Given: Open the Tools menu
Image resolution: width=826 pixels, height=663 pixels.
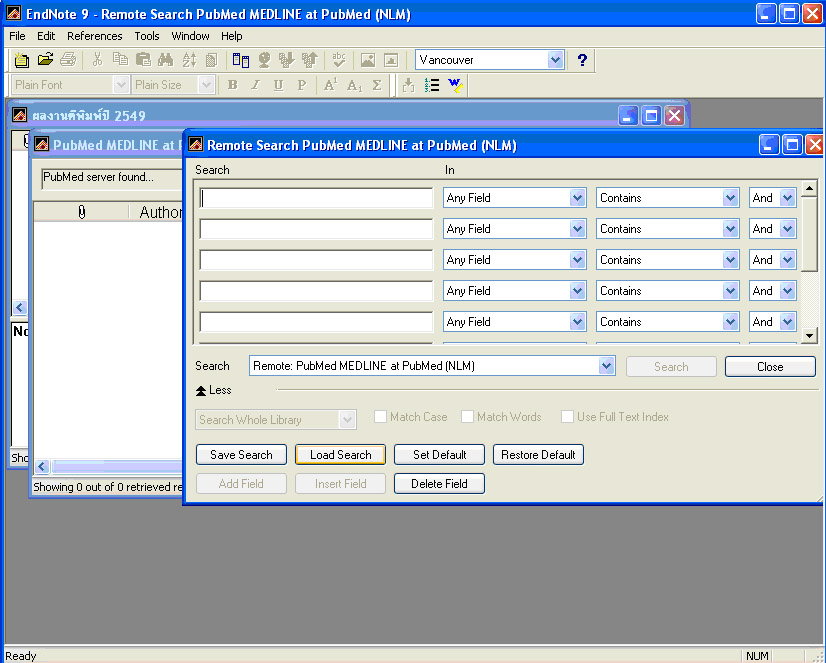Looking at the screenshot, I should [146, 36].
